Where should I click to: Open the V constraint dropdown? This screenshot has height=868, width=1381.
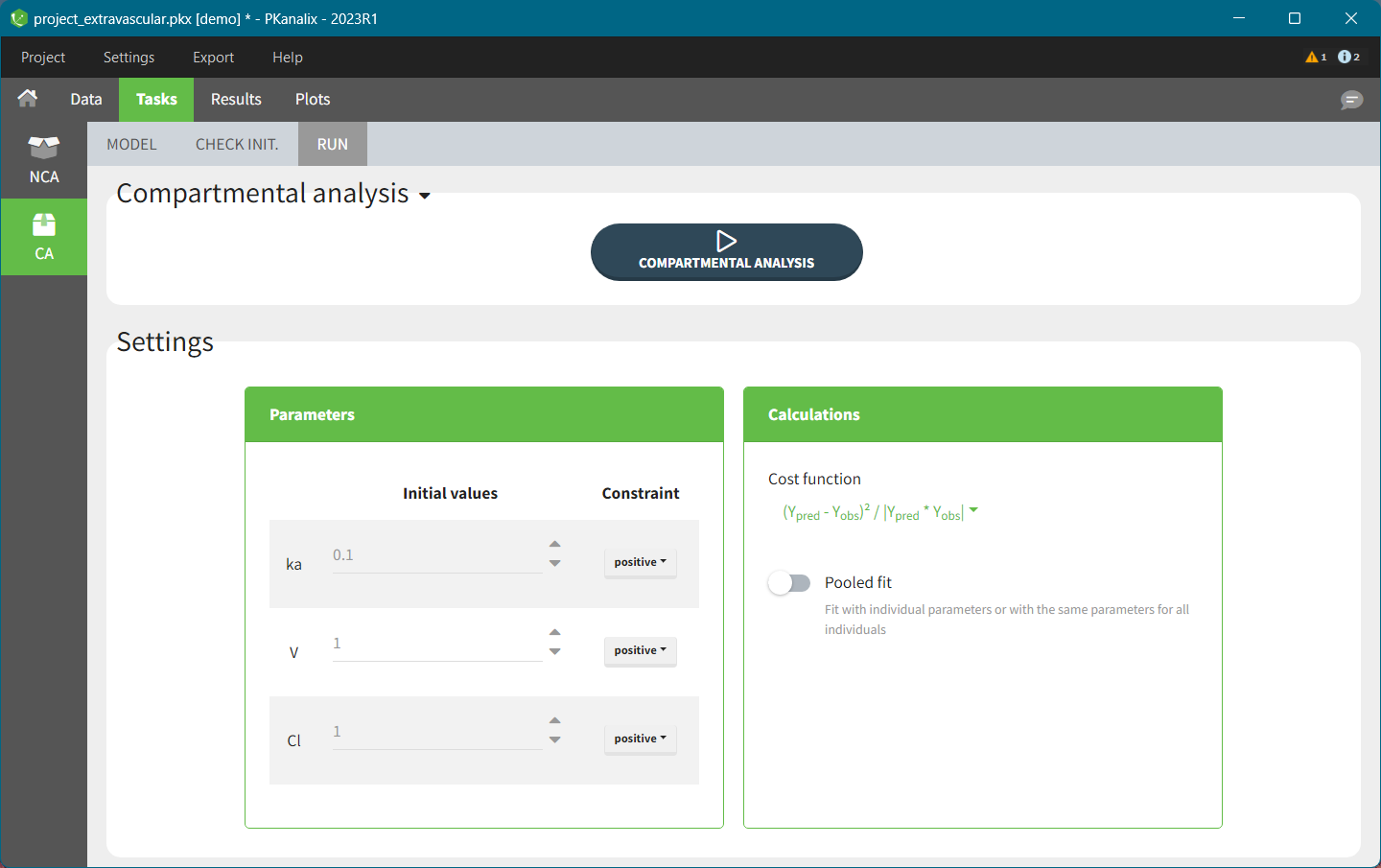(x=640, y=651)
